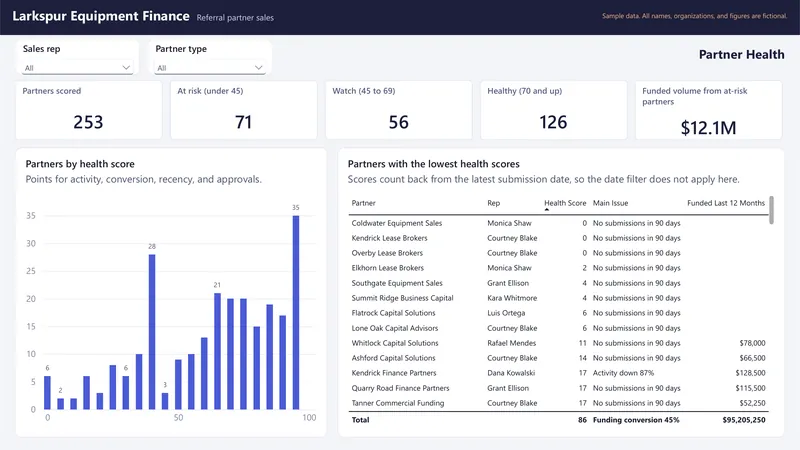Sort table by Main Issue column header
Viewport: 800px width, 450px height.
[610, 203]
